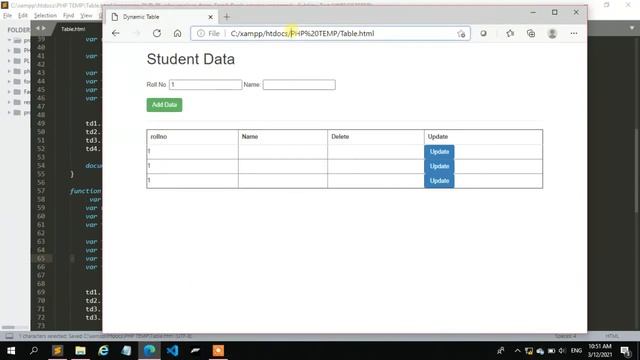The image size is (640, 360).
Task: Collapse the expanded top folder in Sublime sidebar
Action: (9, 40)
